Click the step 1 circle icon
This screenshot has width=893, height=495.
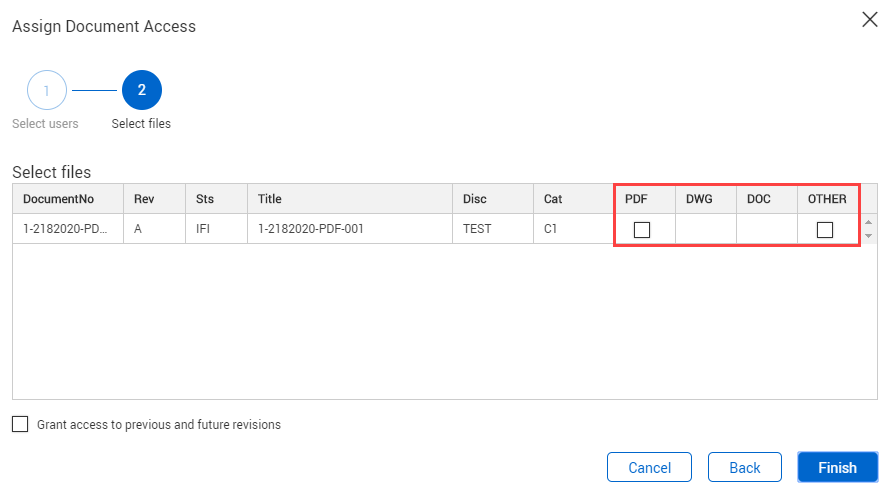46,90
